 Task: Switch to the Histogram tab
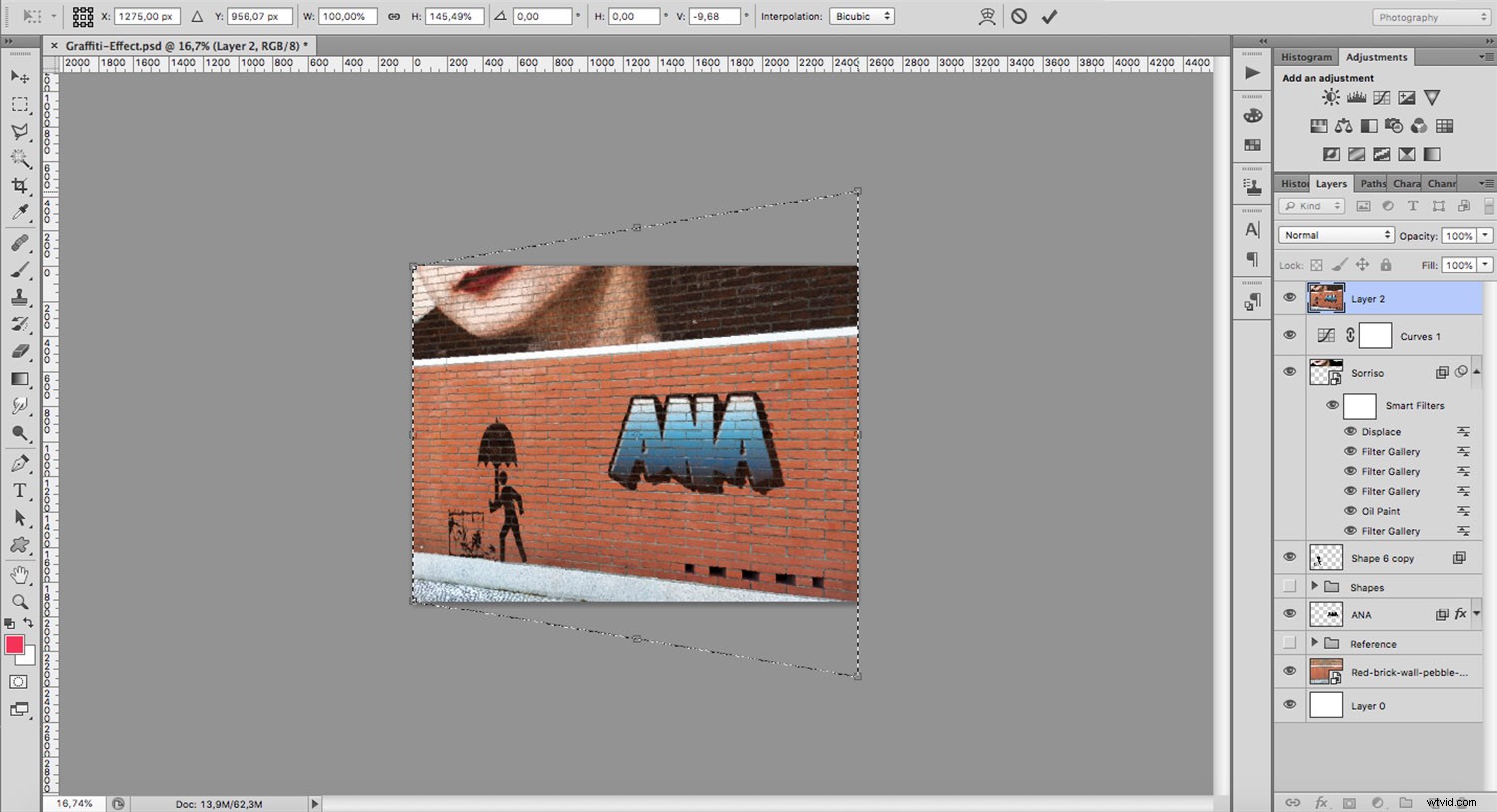pyautogui.click(x=1306, y=57)
